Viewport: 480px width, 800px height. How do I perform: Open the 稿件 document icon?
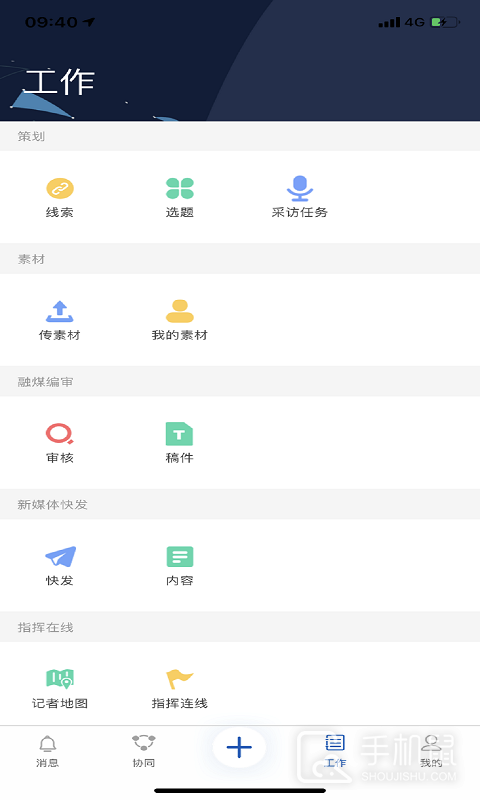[180, 434]
